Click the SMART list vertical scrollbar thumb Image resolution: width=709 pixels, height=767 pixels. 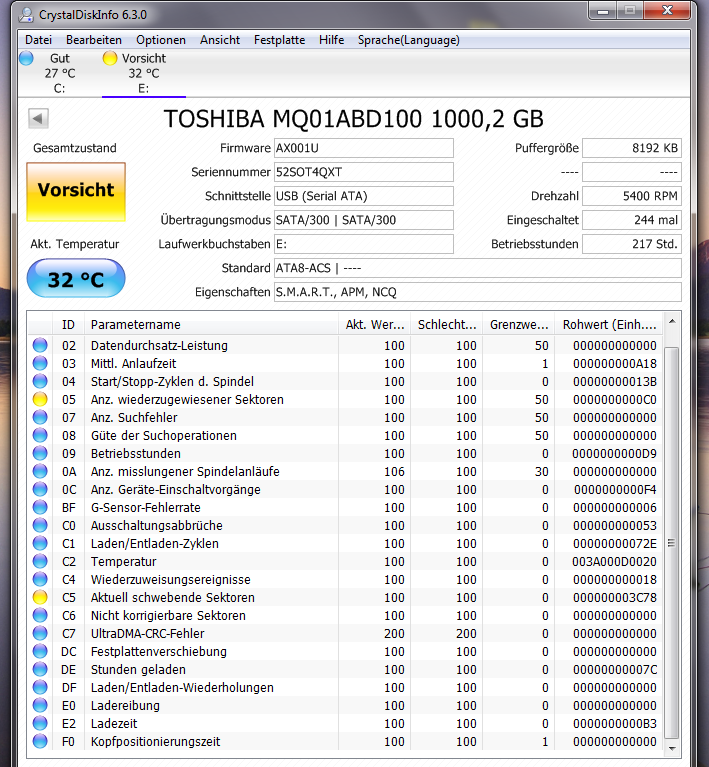[672, 542]
